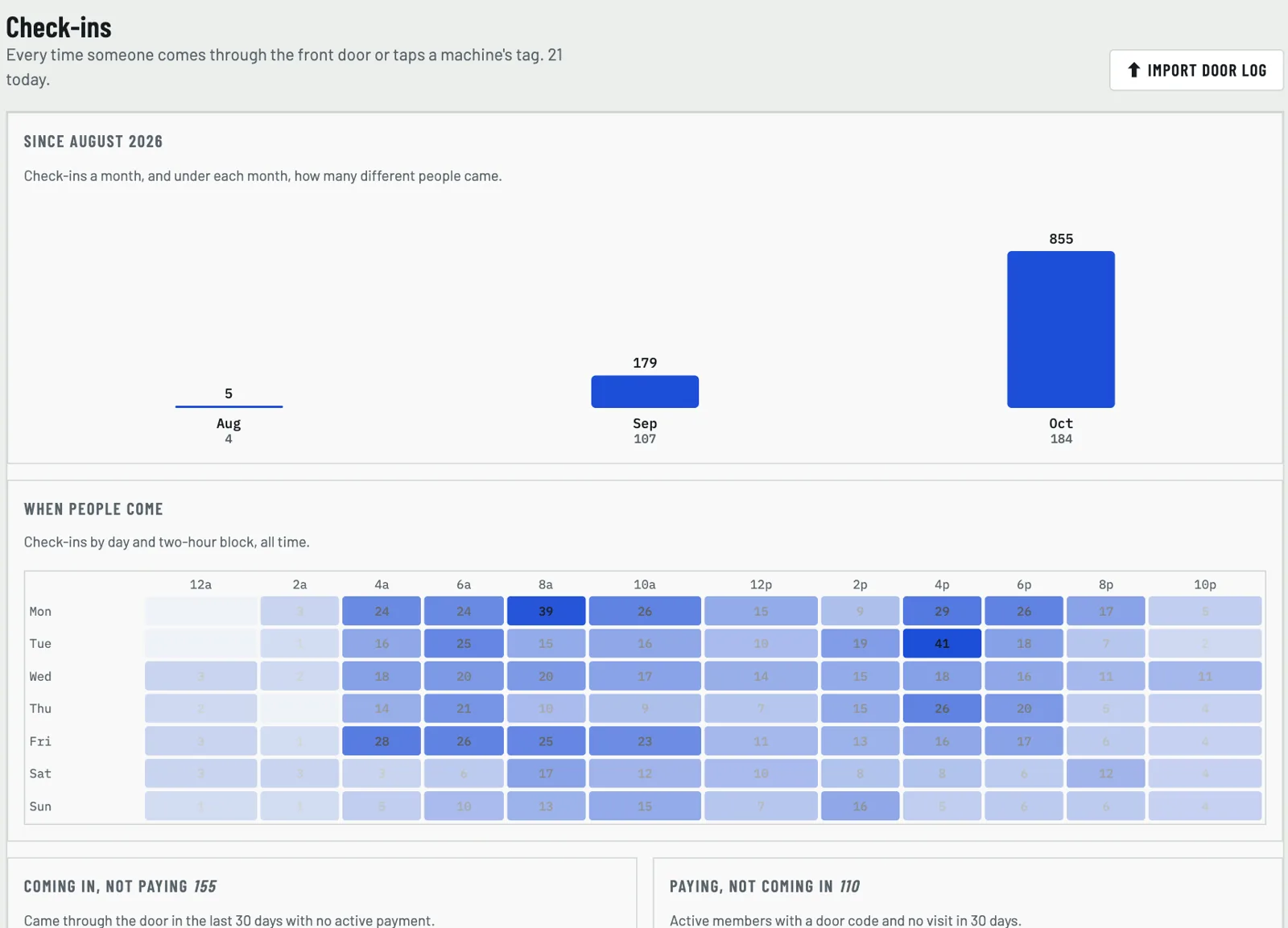1288x928 pixels.
Task: Click the Sunday 2p cell showing 16
Action: [x=860, y=806]
